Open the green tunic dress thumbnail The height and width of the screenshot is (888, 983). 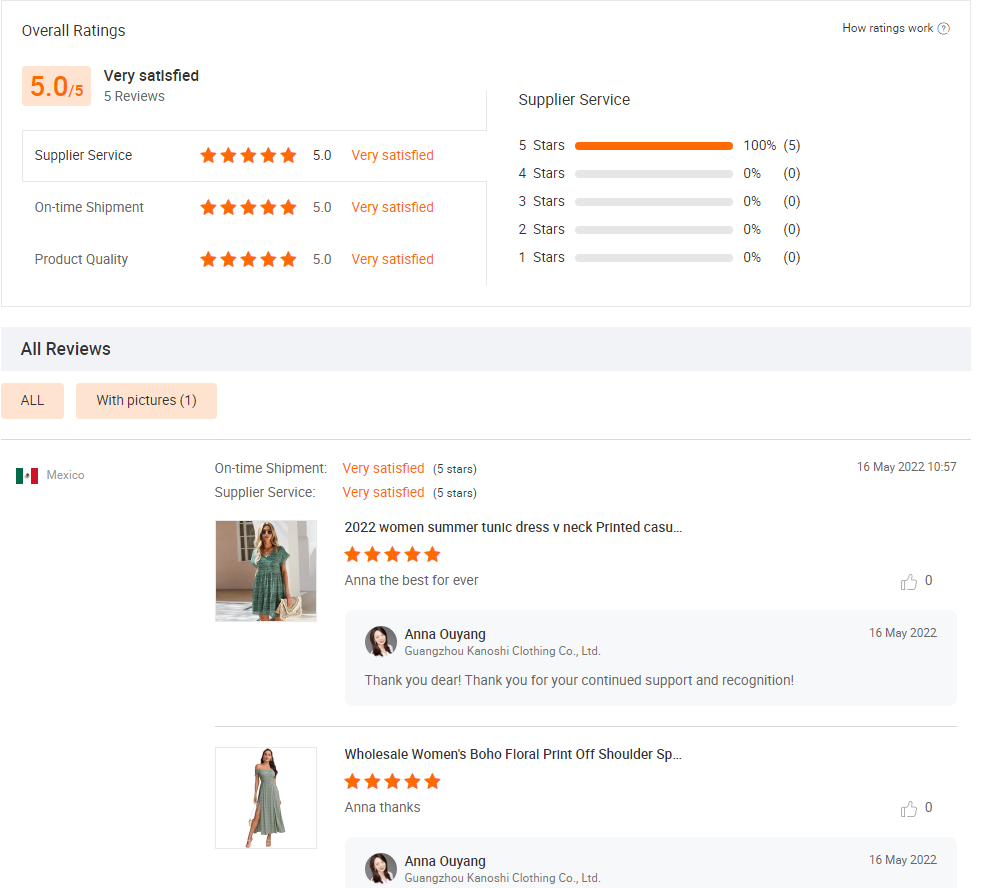coord(266,571)
